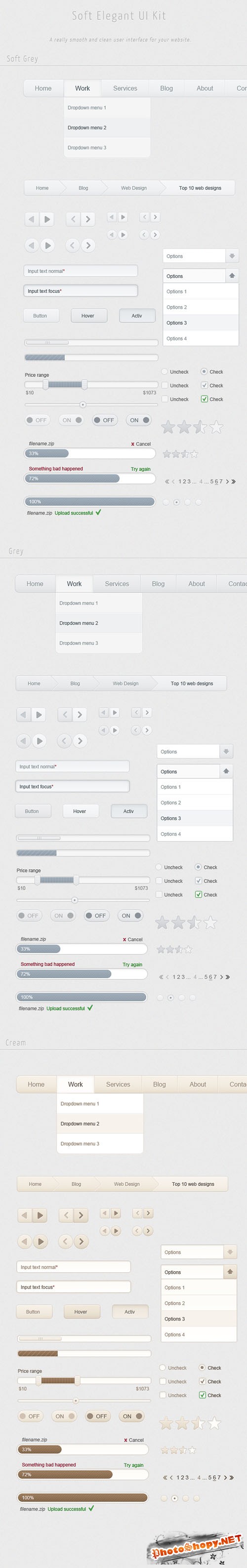Pick Dropdown menu 2 under Work, Soft Grey kit
The height and width of the screenshot is (1568, 247).
pos(107,128)
